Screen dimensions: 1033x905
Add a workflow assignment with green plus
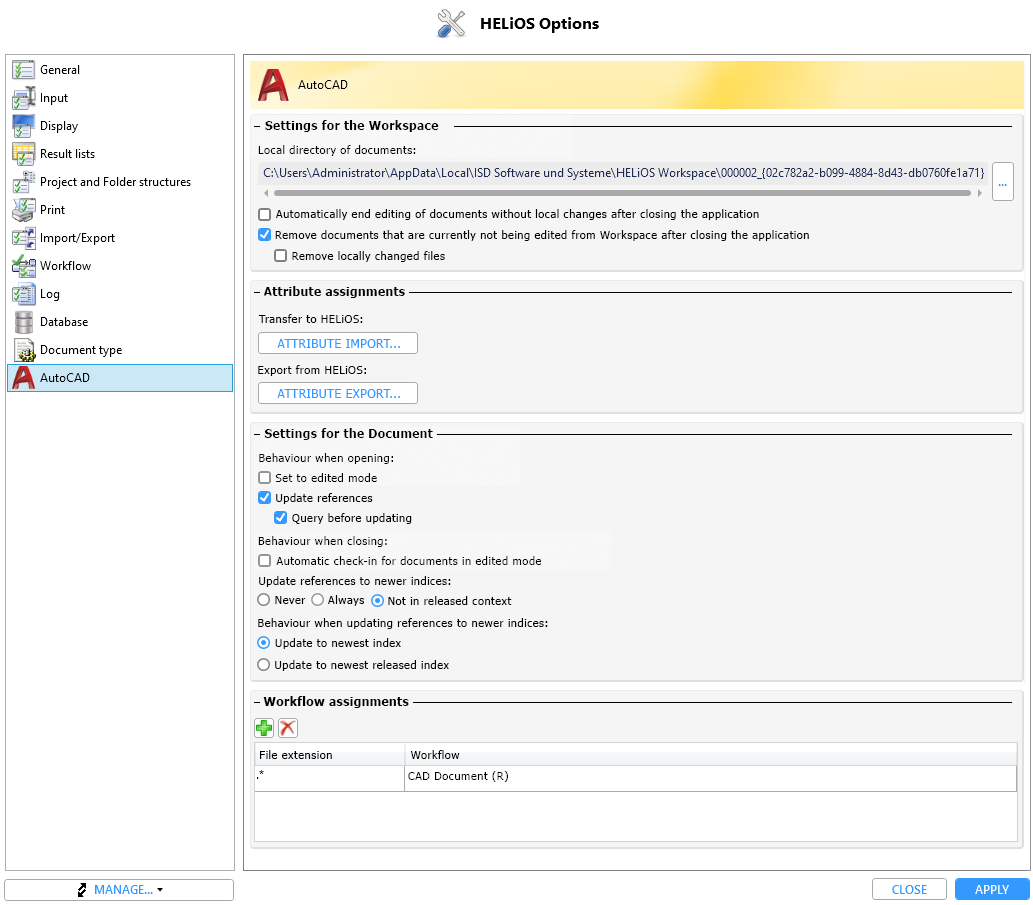[264, 728]
